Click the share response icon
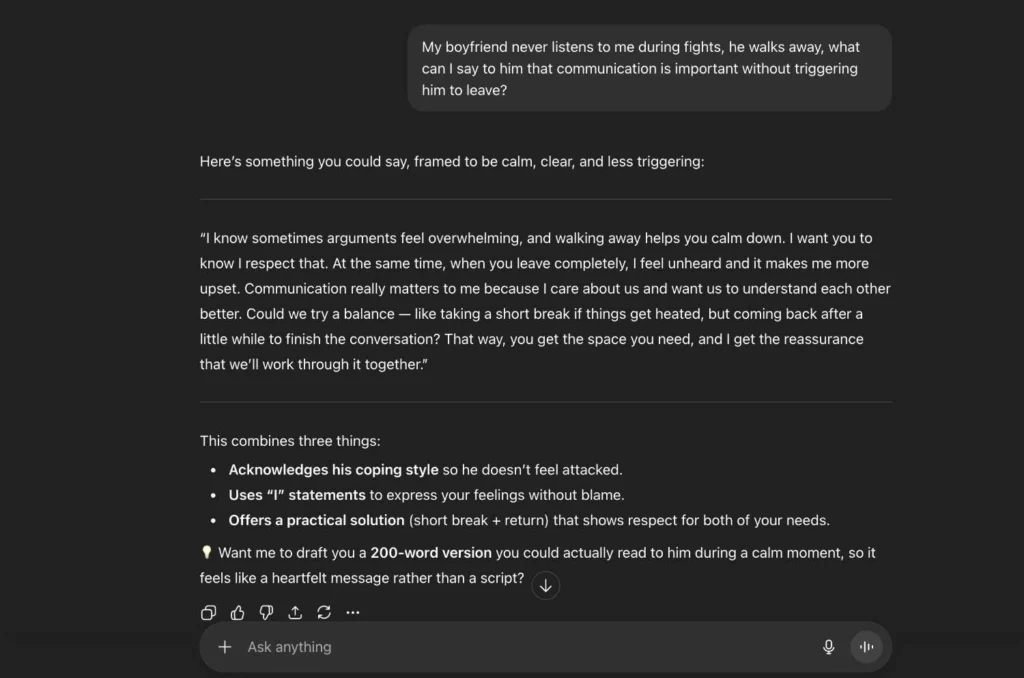 [x=296, y=612]
